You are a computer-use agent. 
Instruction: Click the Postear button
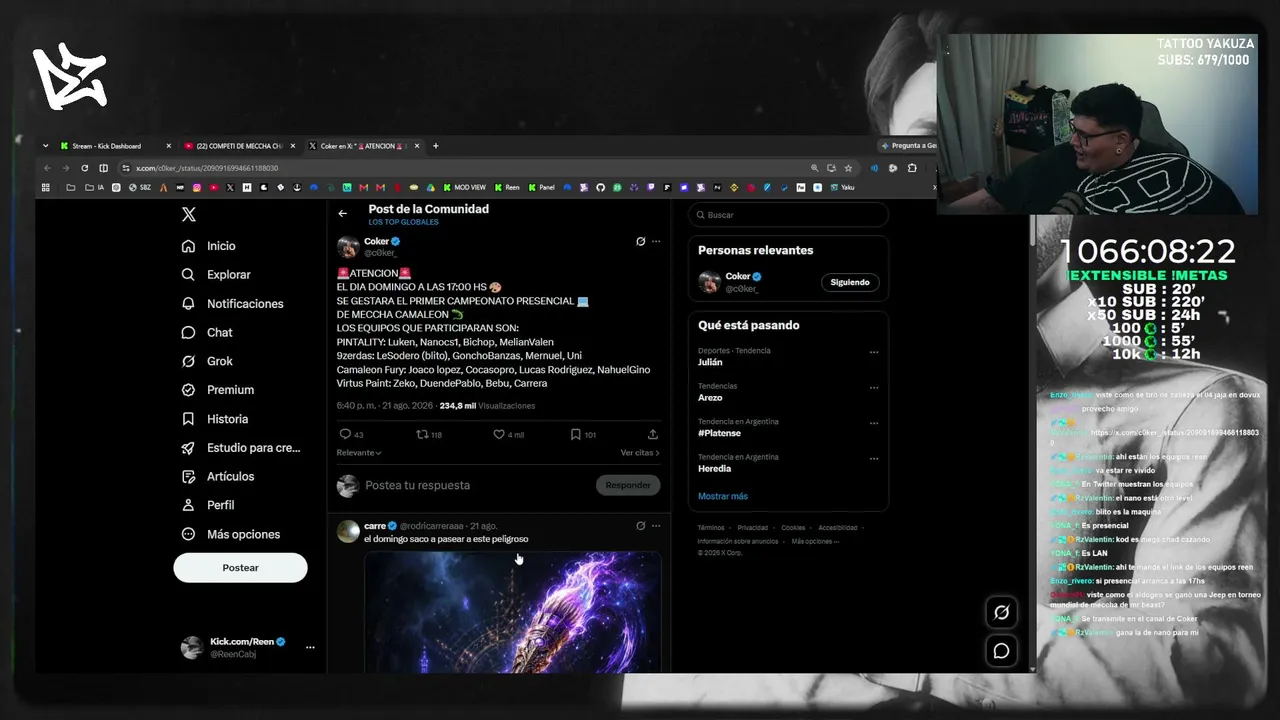240,568
